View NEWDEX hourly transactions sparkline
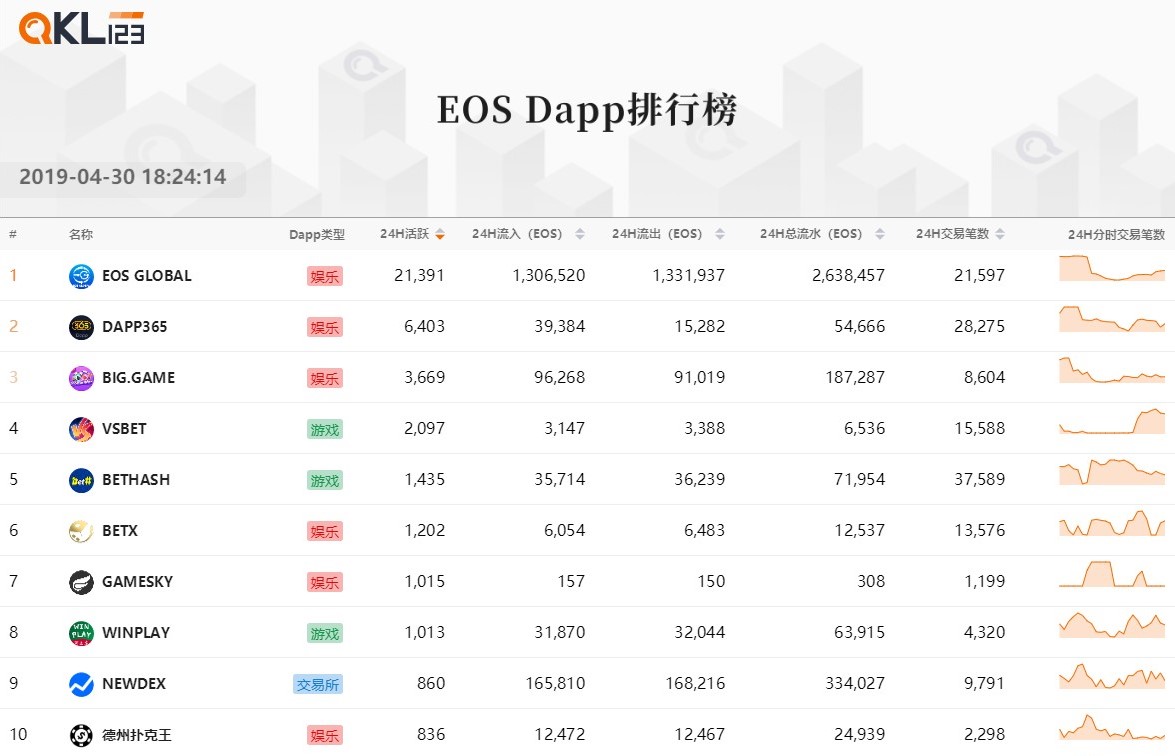Image resolution: width=1175 pixels, height=756 pixels. 1112,676
